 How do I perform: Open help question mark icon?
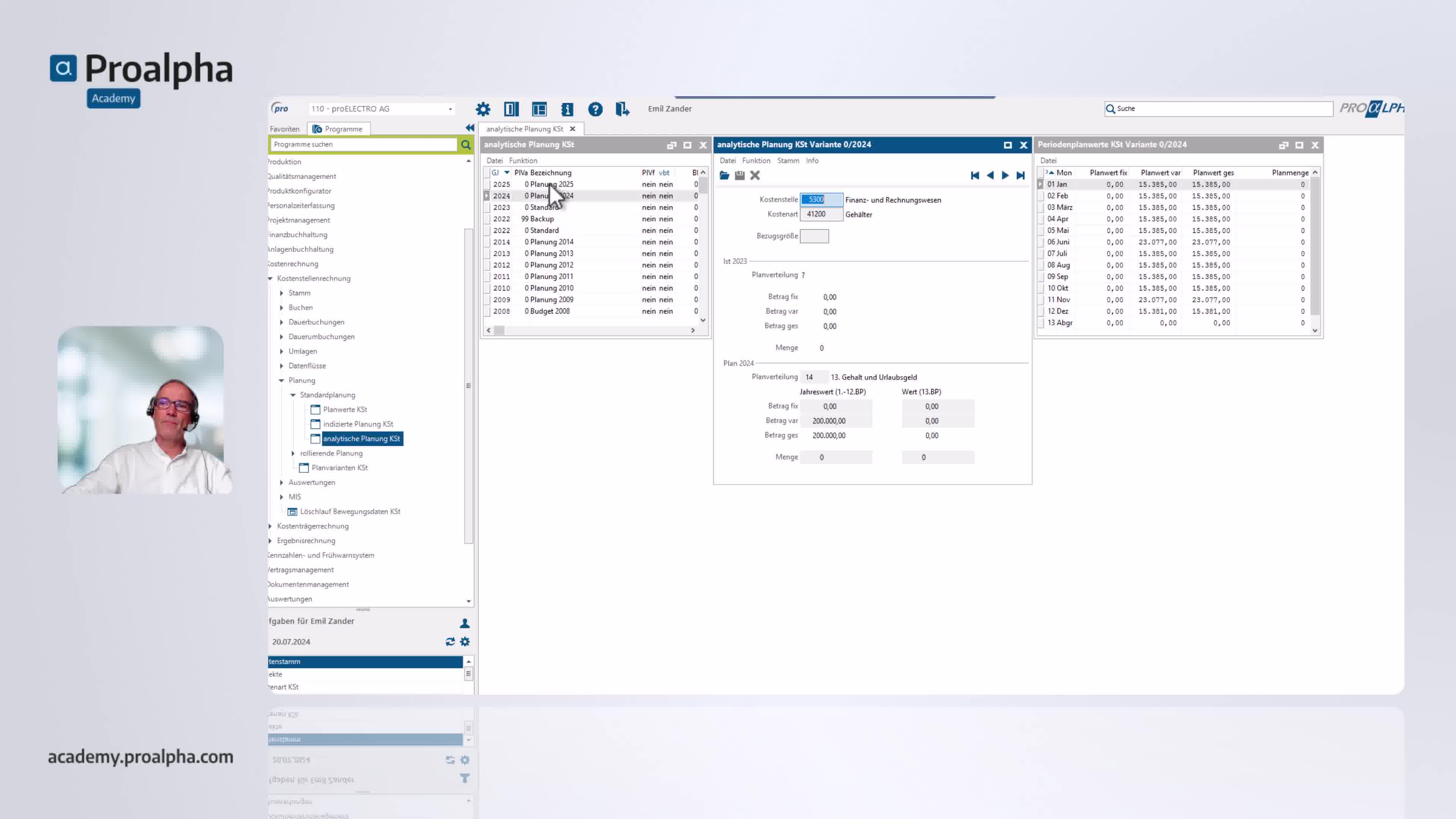[595, 109]
